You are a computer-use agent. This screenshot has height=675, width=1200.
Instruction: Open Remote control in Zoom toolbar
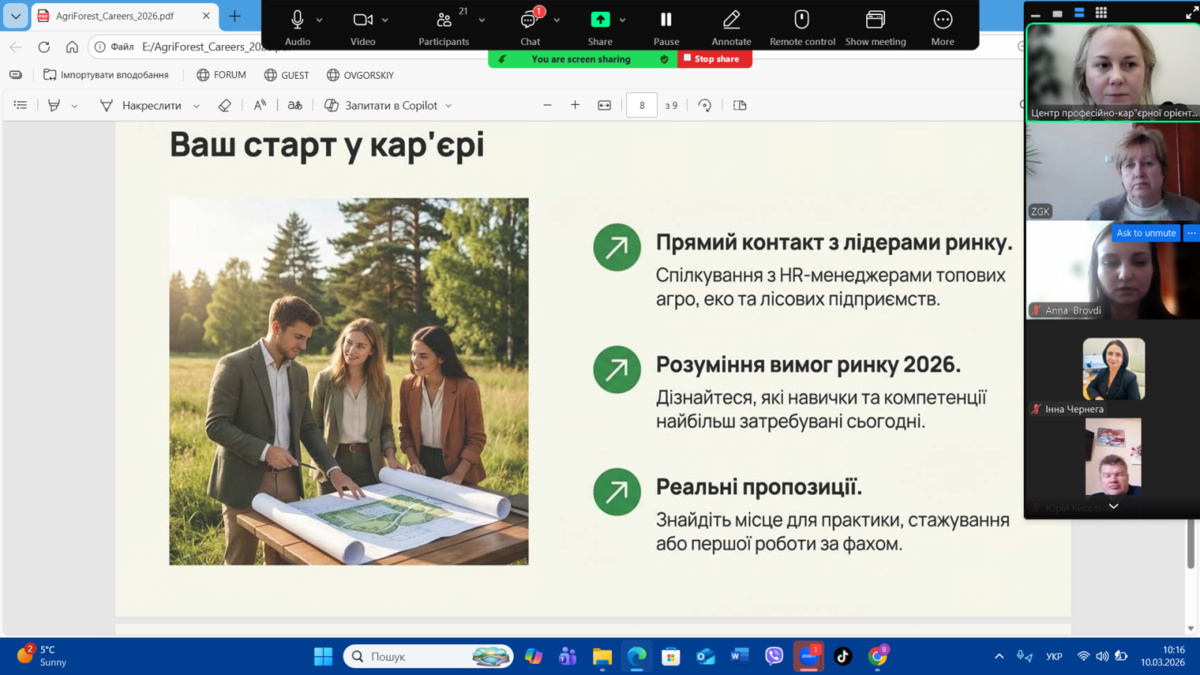coord(801,20)
